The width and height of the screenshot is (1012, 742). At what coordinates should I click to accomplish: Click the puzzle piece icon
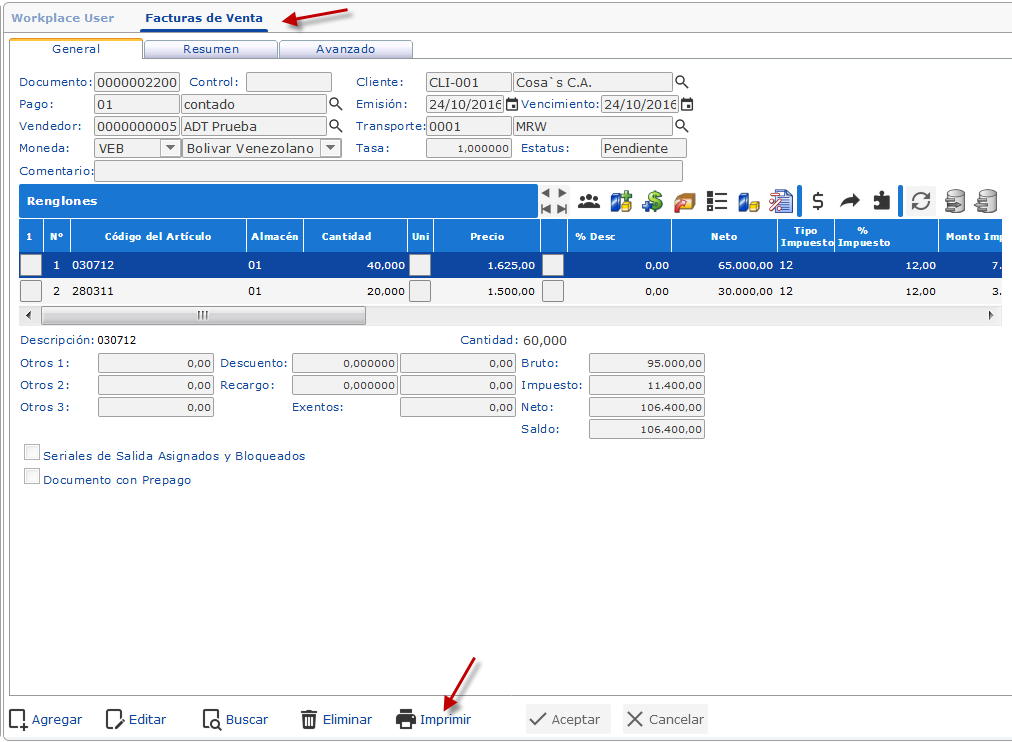coord(881,201)
